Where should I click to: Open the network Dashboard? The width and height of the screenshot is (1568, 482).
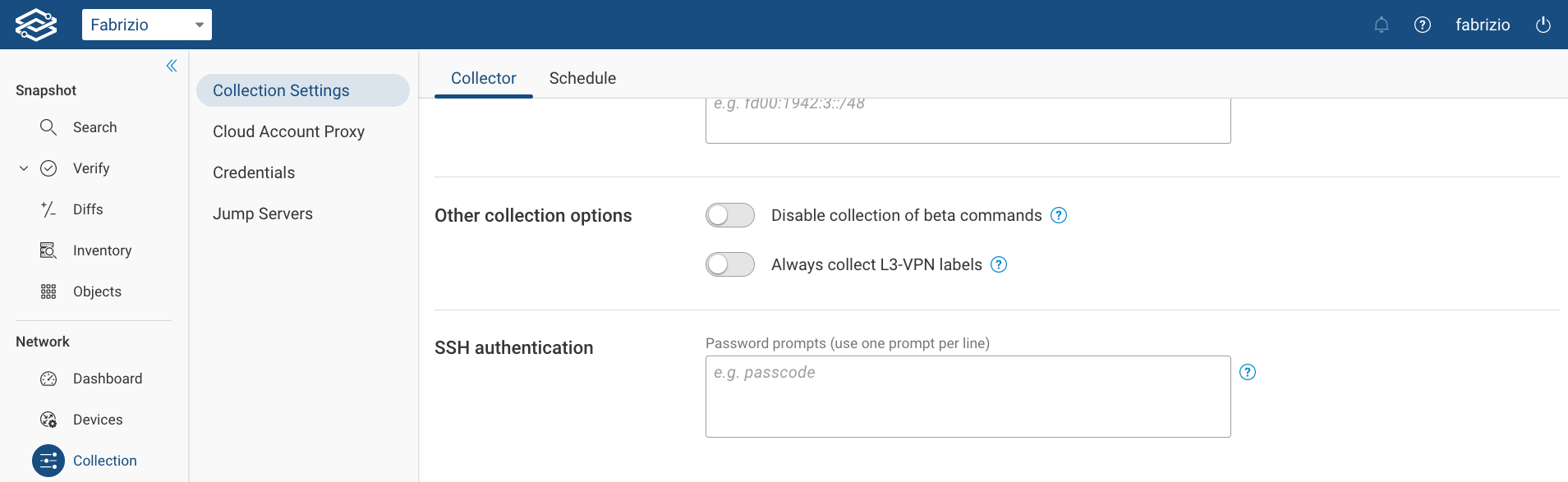pyautogui.click(x=108, y=379)
